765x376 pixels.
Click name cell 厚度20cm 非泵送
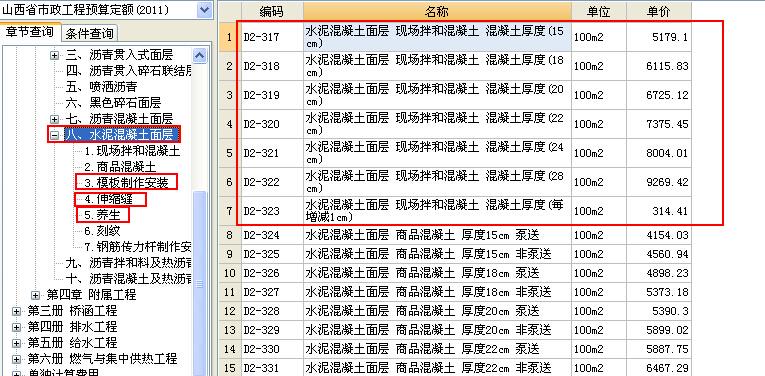coord(437,331)
